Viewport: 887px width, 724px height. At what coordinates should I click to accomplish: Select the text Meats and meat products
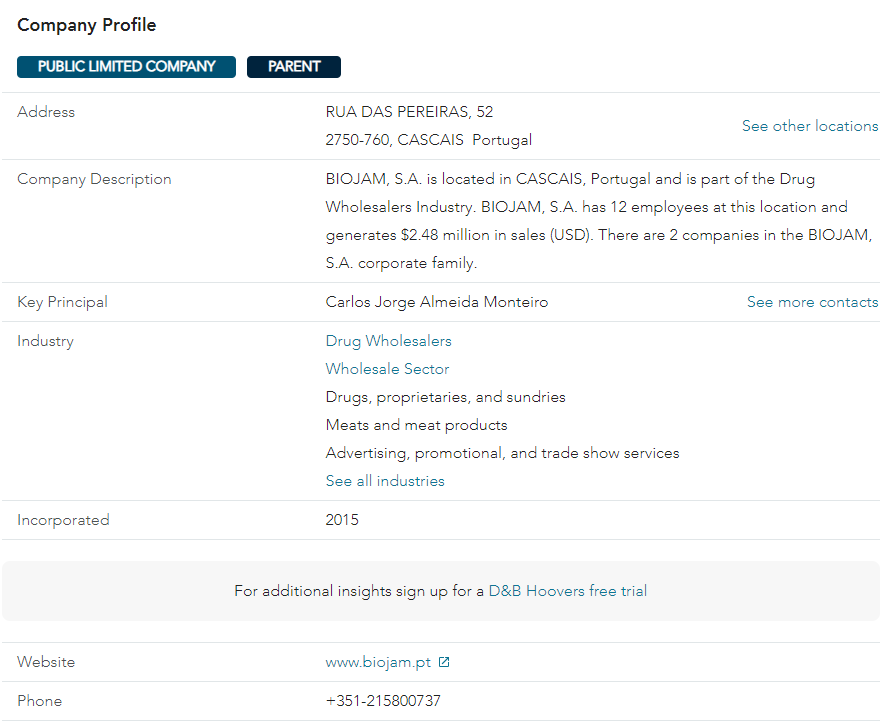tap(416, 425)
